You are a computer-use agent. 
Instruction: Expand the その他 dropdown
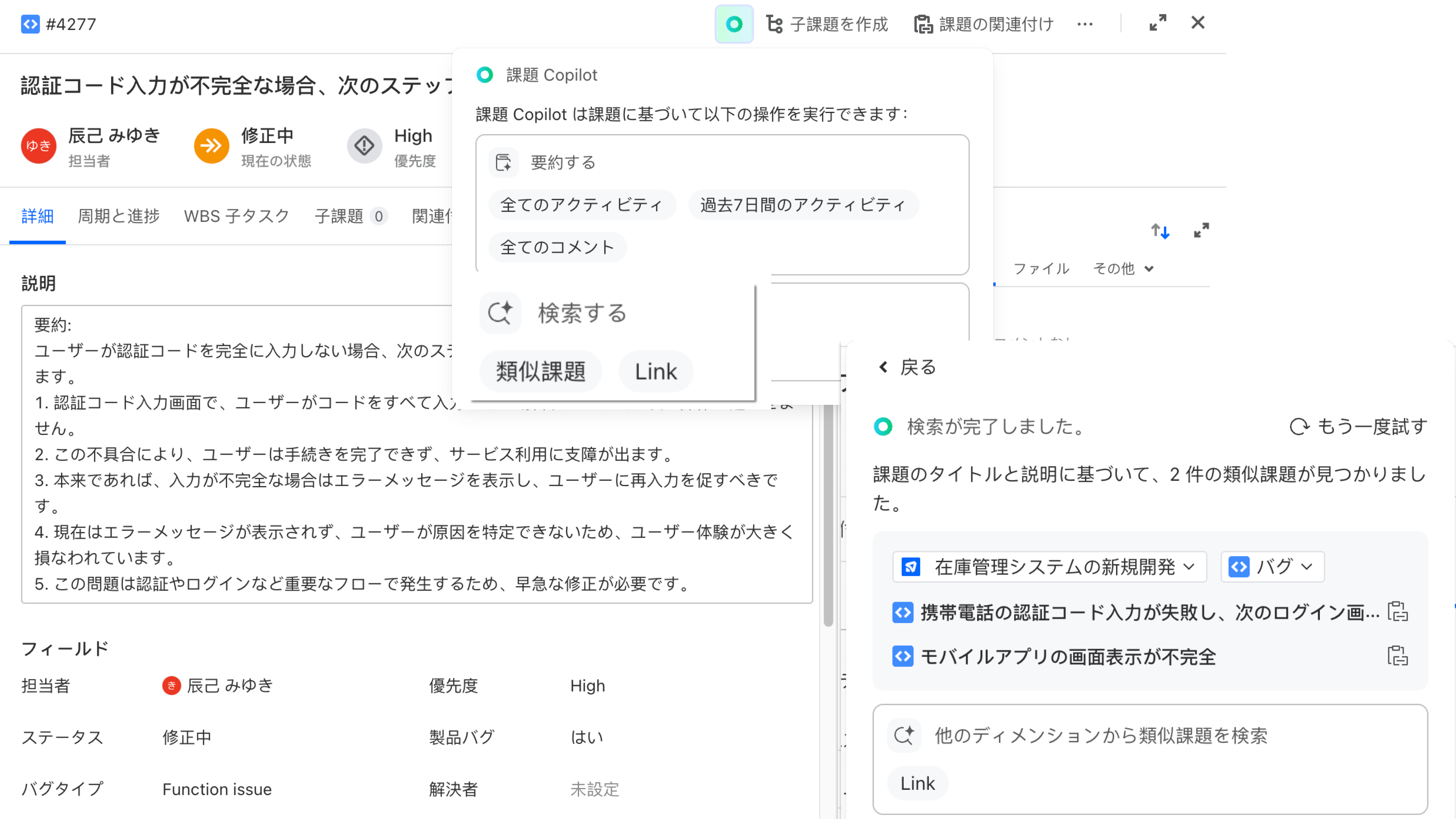click(x=1123, y=268)
